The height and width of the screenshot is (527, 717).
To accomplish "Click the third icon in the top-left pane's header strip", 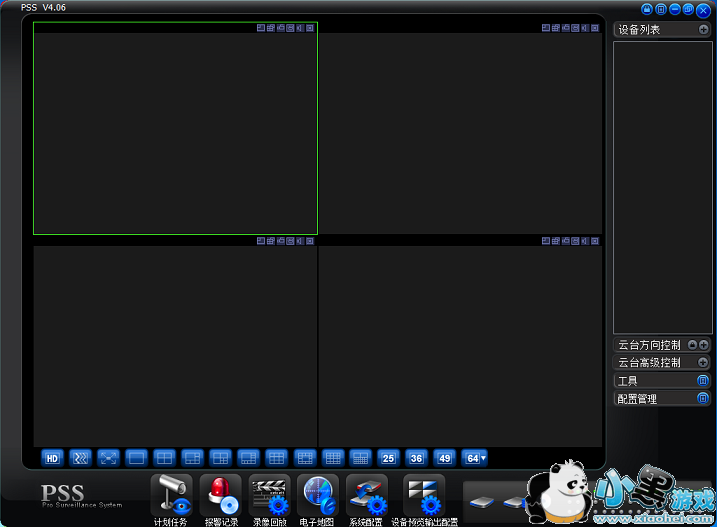I will click(x=281, y=28).
